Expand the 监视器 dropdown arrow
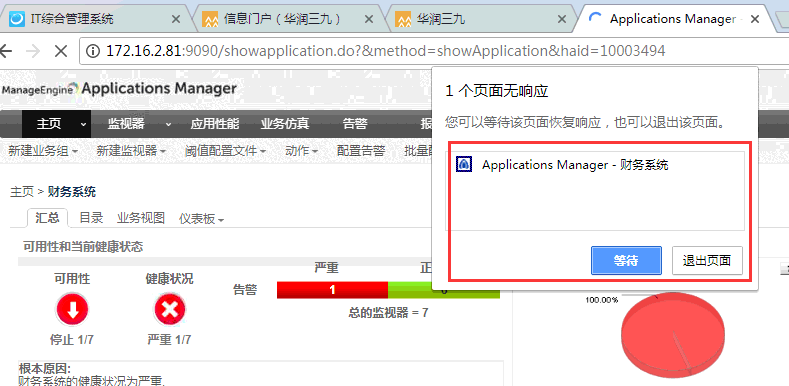 (x=168, y=124)
